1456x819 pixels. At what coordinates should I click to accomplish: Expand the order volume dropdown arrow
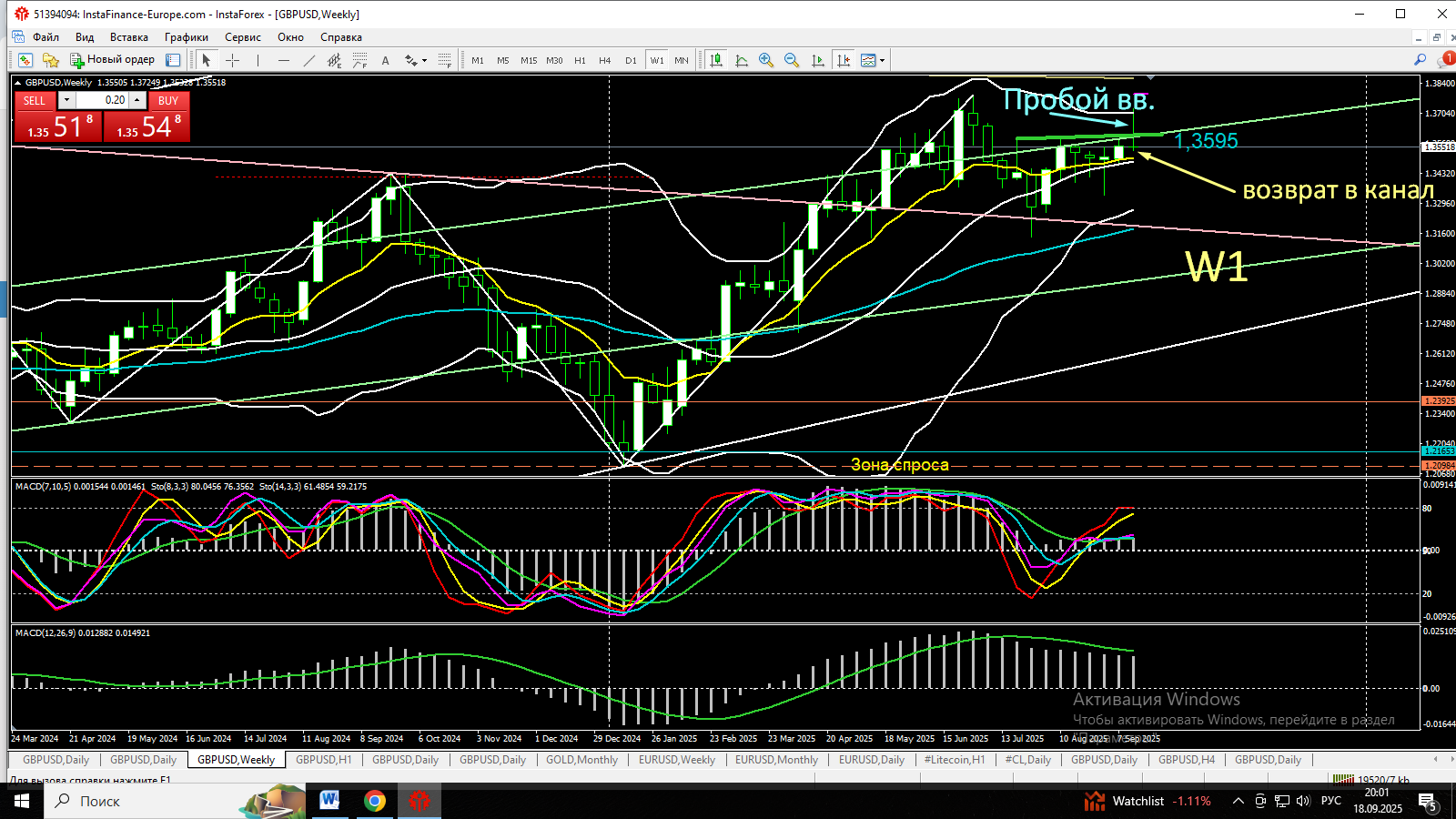point(66,100)
